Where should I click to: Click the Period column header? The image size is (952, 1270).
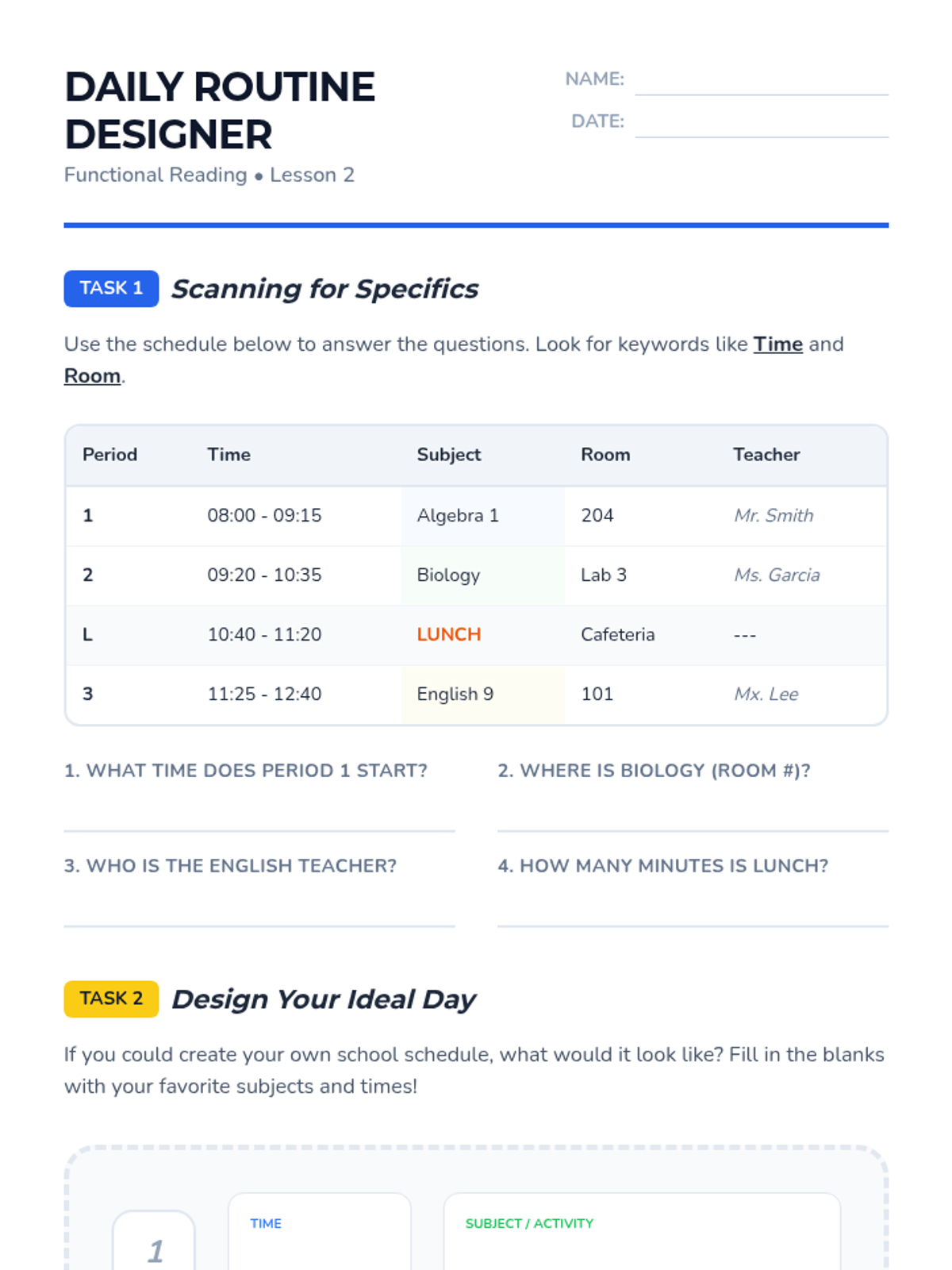[x=109, y=455]
